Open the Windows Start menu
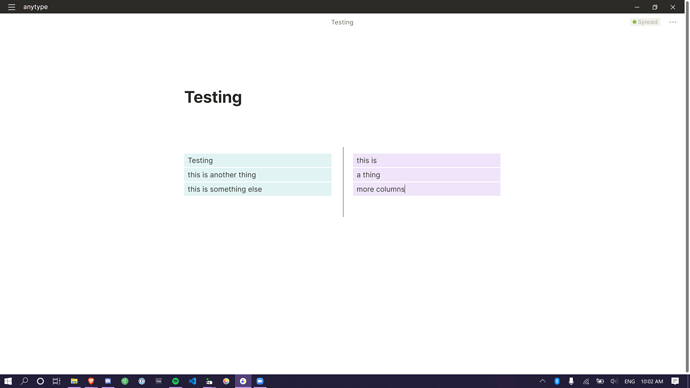The height and width of the screenshot is (388, 690). click(8, 381)
